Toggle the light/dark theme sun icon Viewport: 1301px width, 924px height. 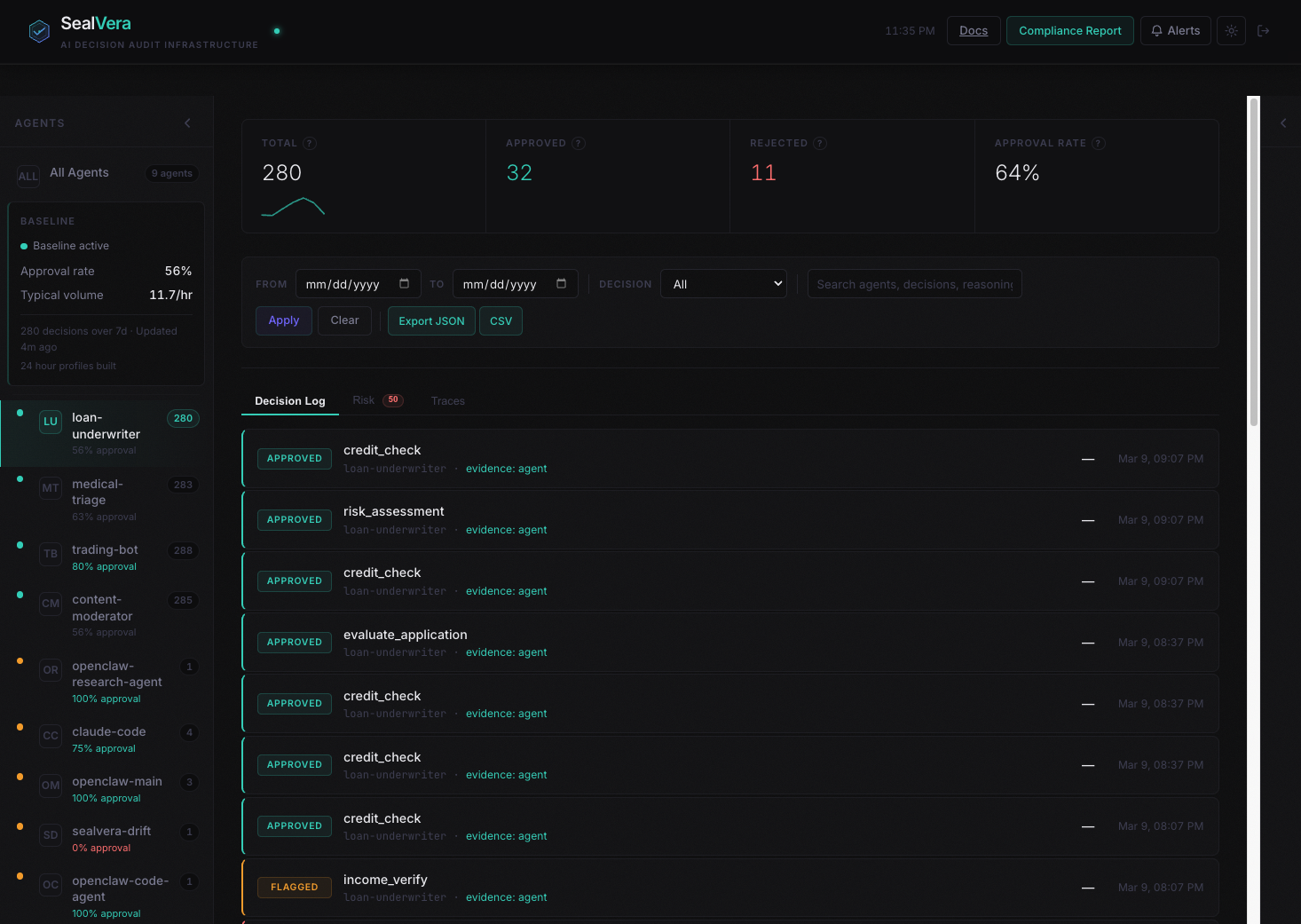tap(1231, 31)
